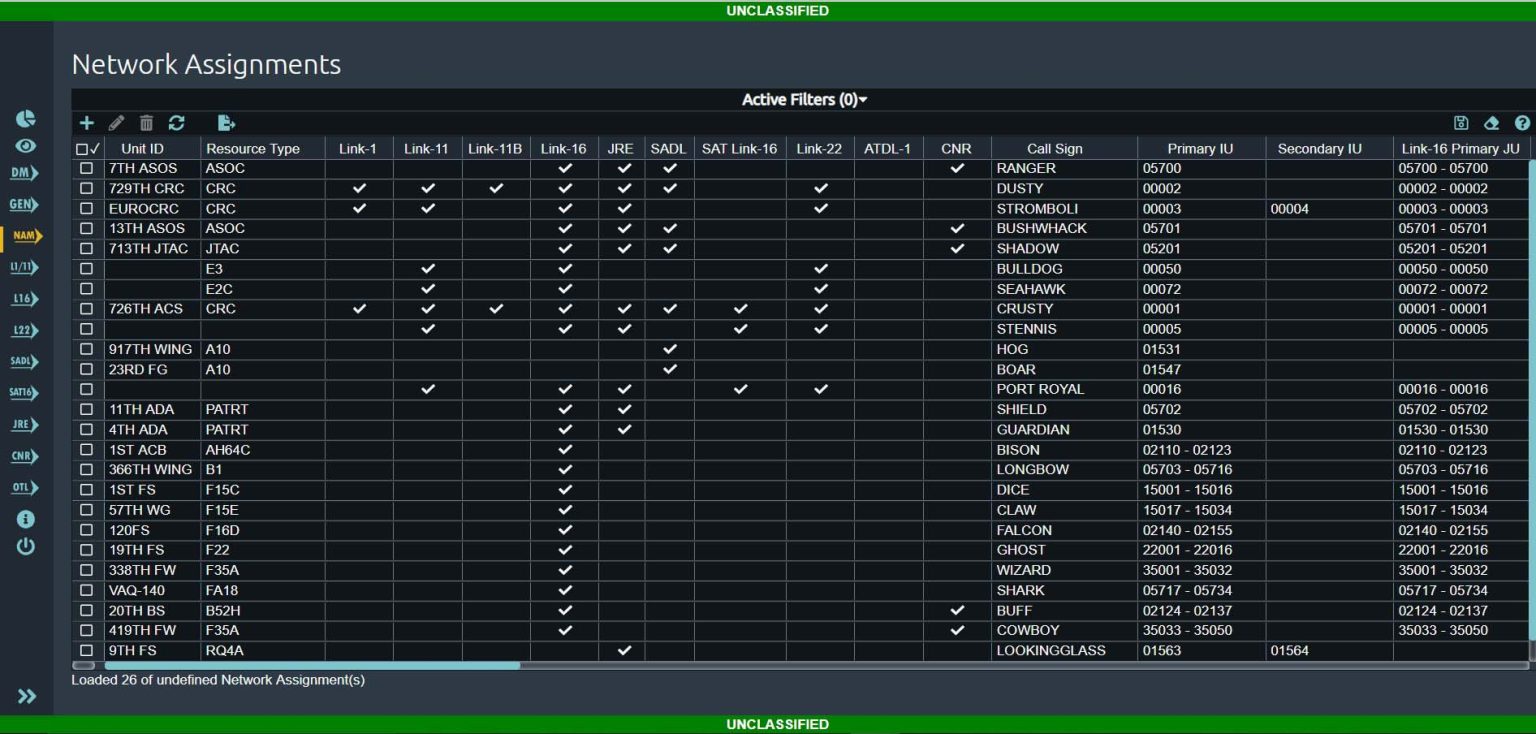Select the checkbox for EUROCRC row
The image size is (1536, 734).
click(x=86, y=208)
